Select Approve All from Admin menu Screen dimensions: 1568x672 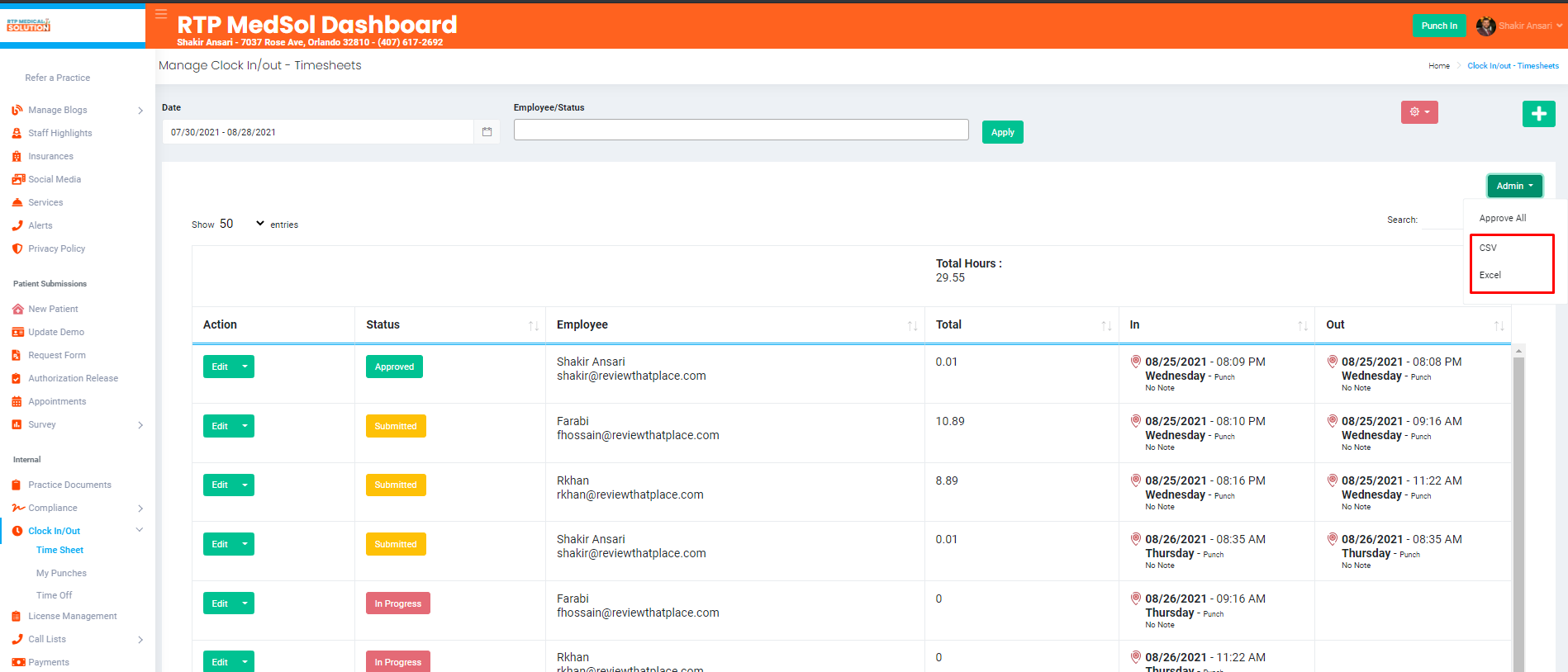pyautogui.click(x=1503, y=218)
